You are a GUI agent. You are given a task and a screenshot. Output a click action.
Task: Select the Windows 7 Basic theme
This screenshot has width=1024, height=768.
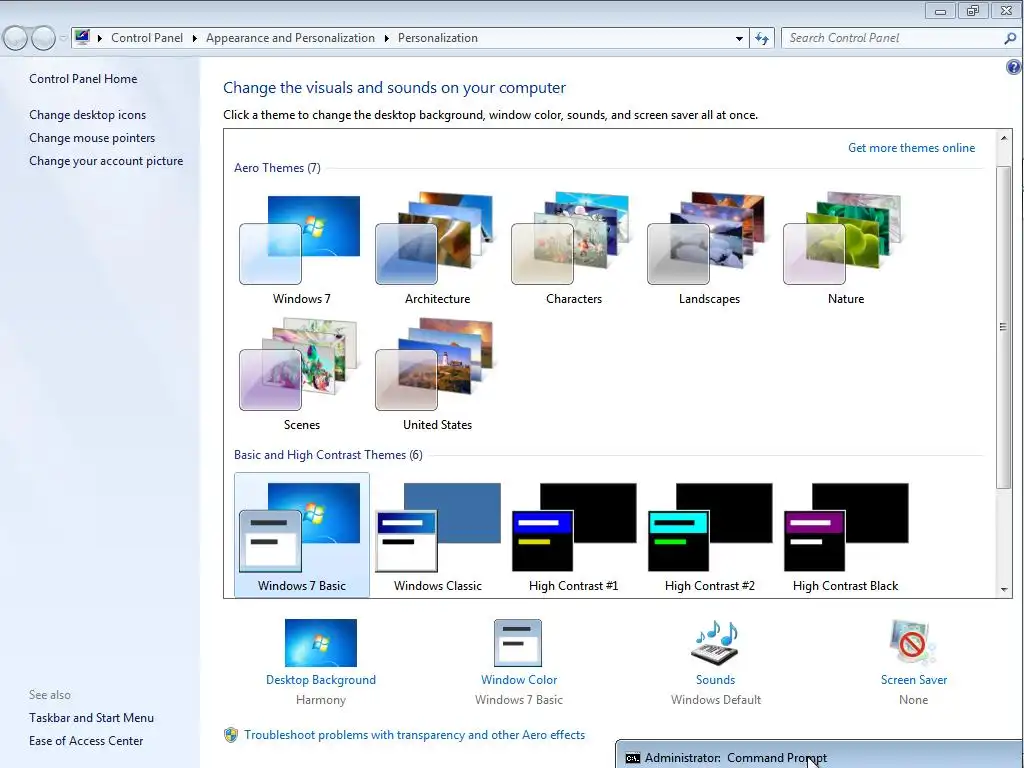[301, 535]
